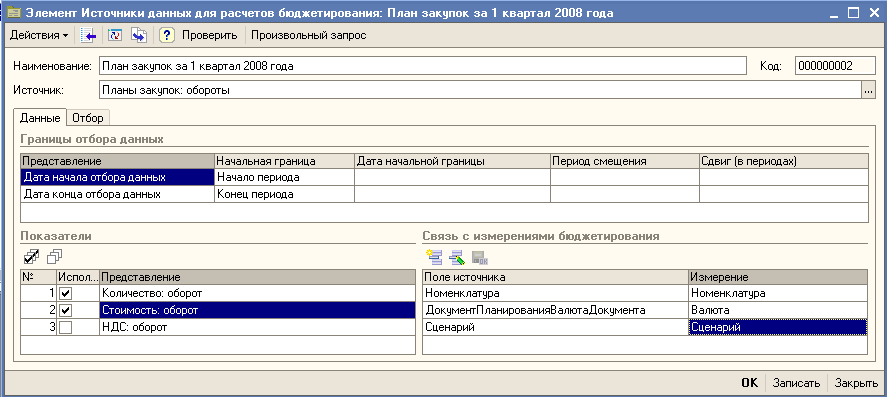Click the Код field with 000000002

pyautogui.click(x=835, y=66)
